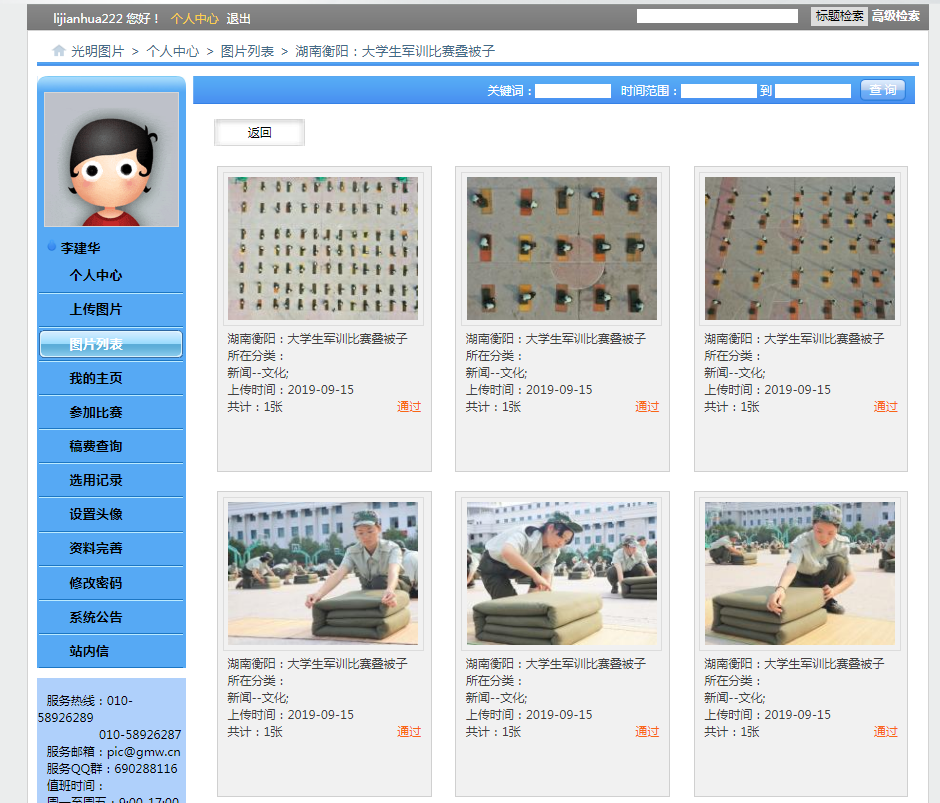Click 退出 to log out
The height and width of the screenshot is (803, 940).
pos(239,19)
